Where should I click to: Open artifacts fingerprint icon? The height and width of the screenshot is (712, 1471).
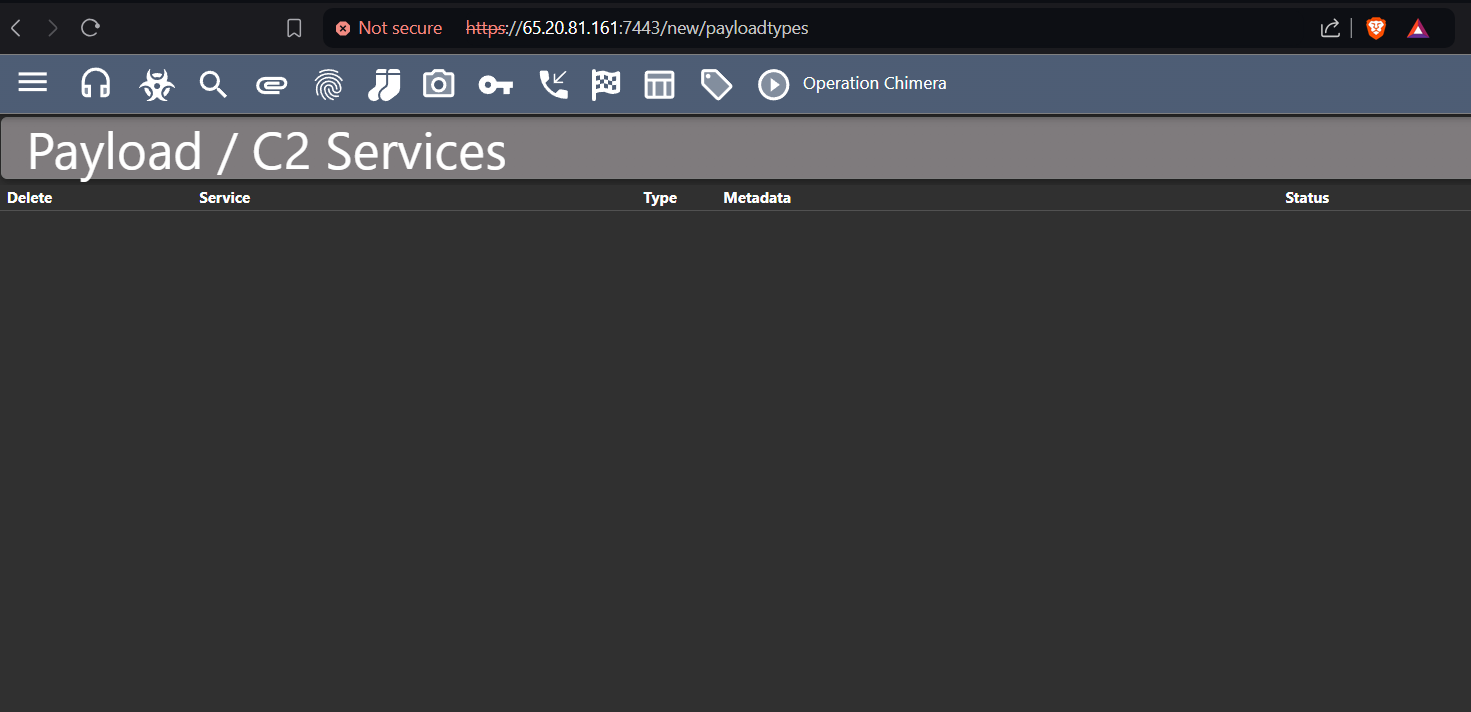tap(328, 85)
